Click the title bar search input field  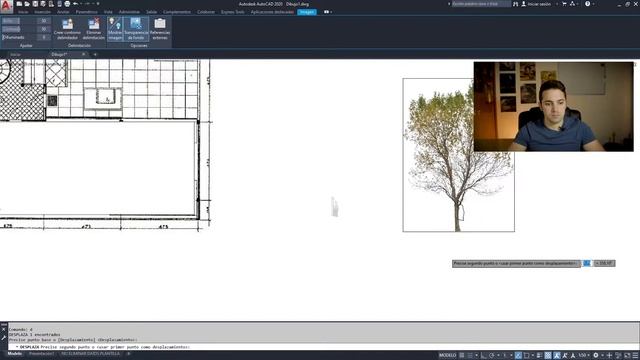481,4
